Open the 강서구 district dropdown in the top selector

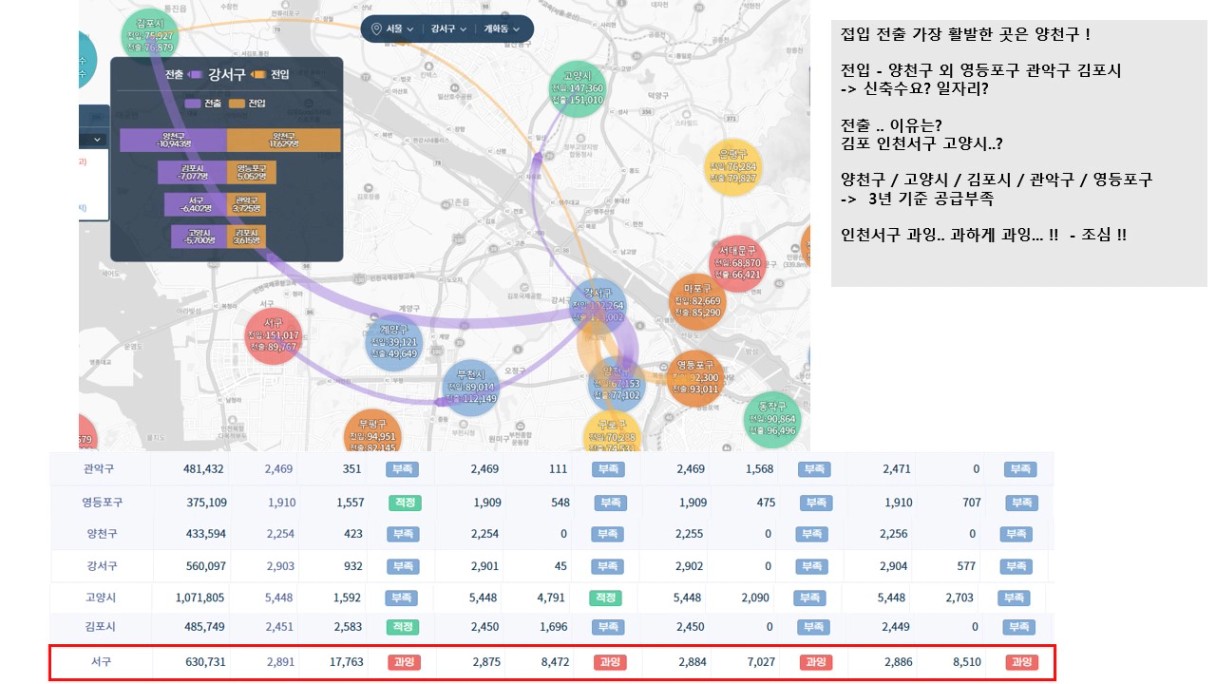[448, 29]
